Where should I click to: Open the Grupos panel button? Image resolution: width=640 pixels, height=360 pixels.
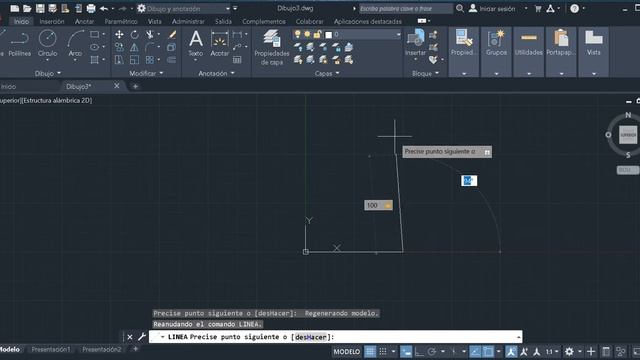(x=496, y=52)
